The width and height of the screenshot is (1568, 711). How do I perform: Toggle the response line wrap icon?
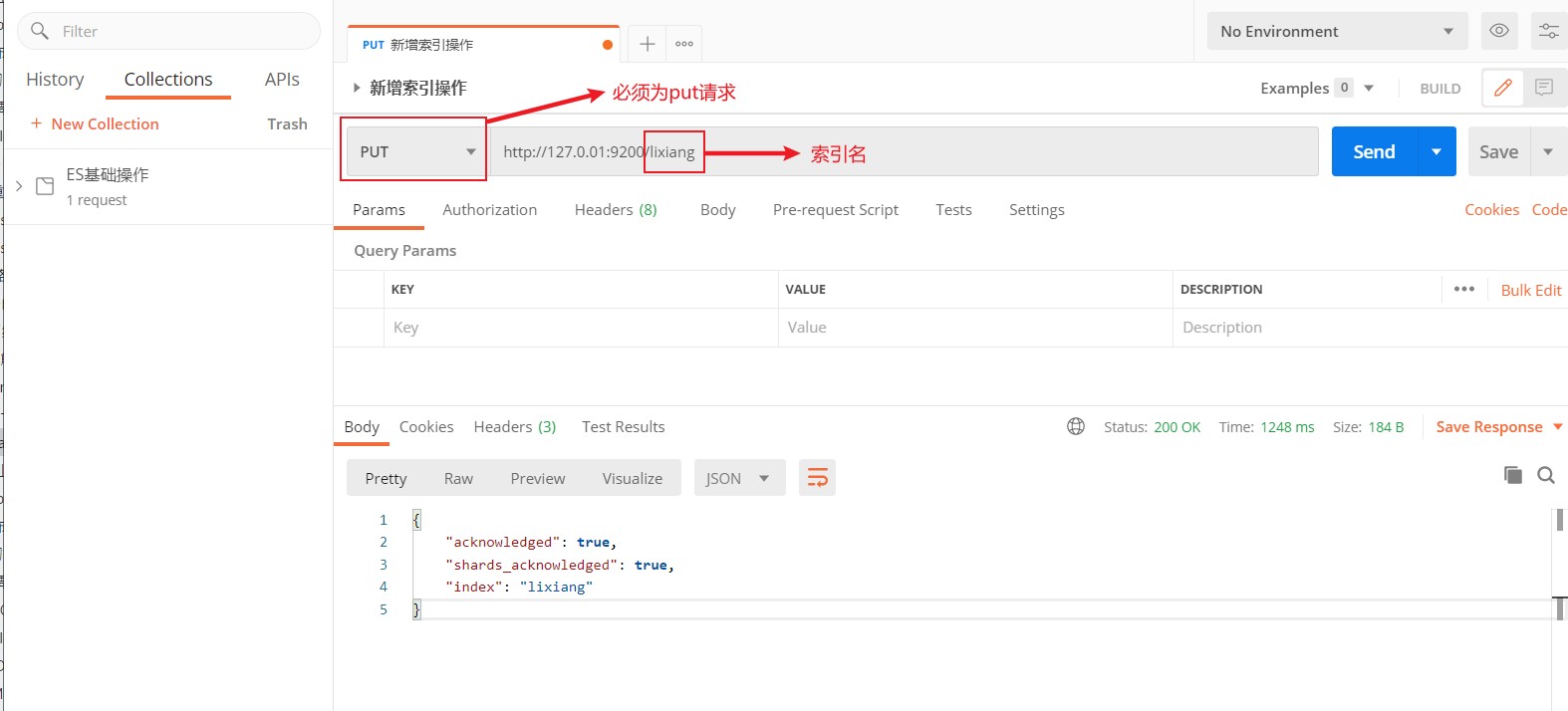pyautogui.click(x=817, y=478)
